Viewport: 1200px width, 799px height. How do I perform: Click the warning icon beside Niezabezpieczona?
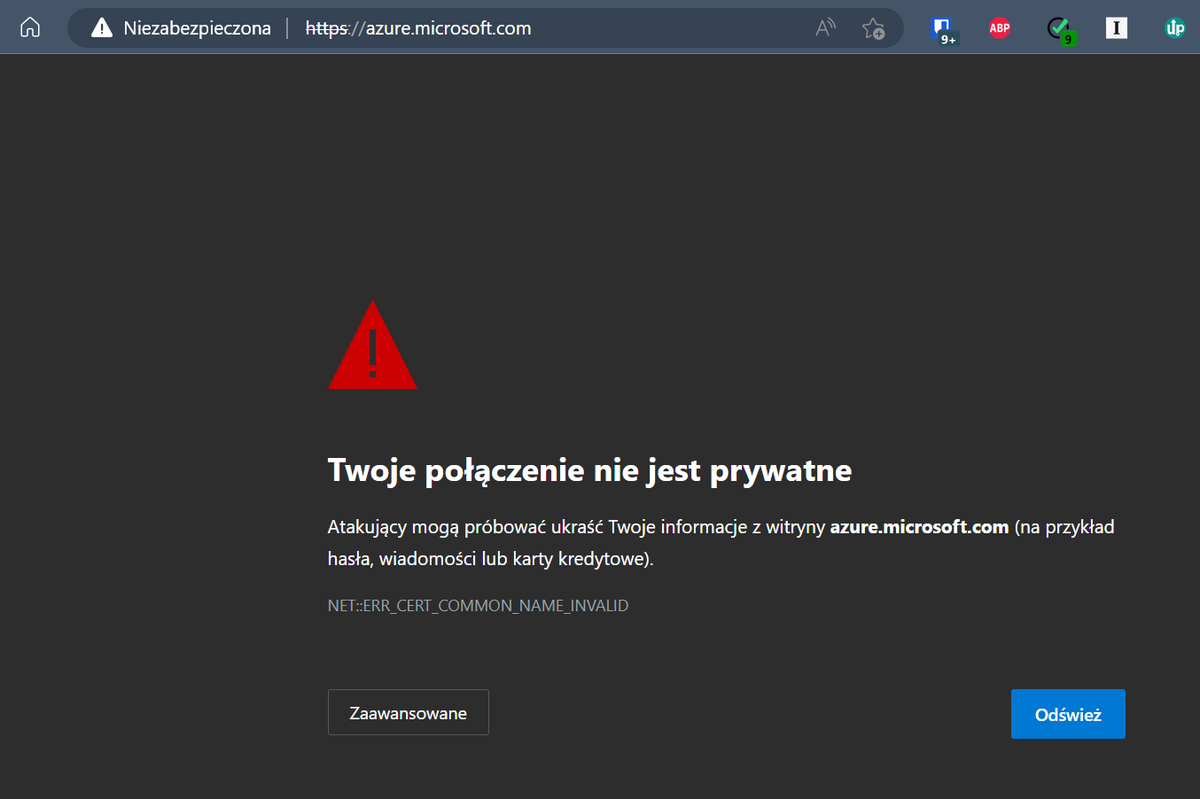pyautogui.click(x=101, y=27)
